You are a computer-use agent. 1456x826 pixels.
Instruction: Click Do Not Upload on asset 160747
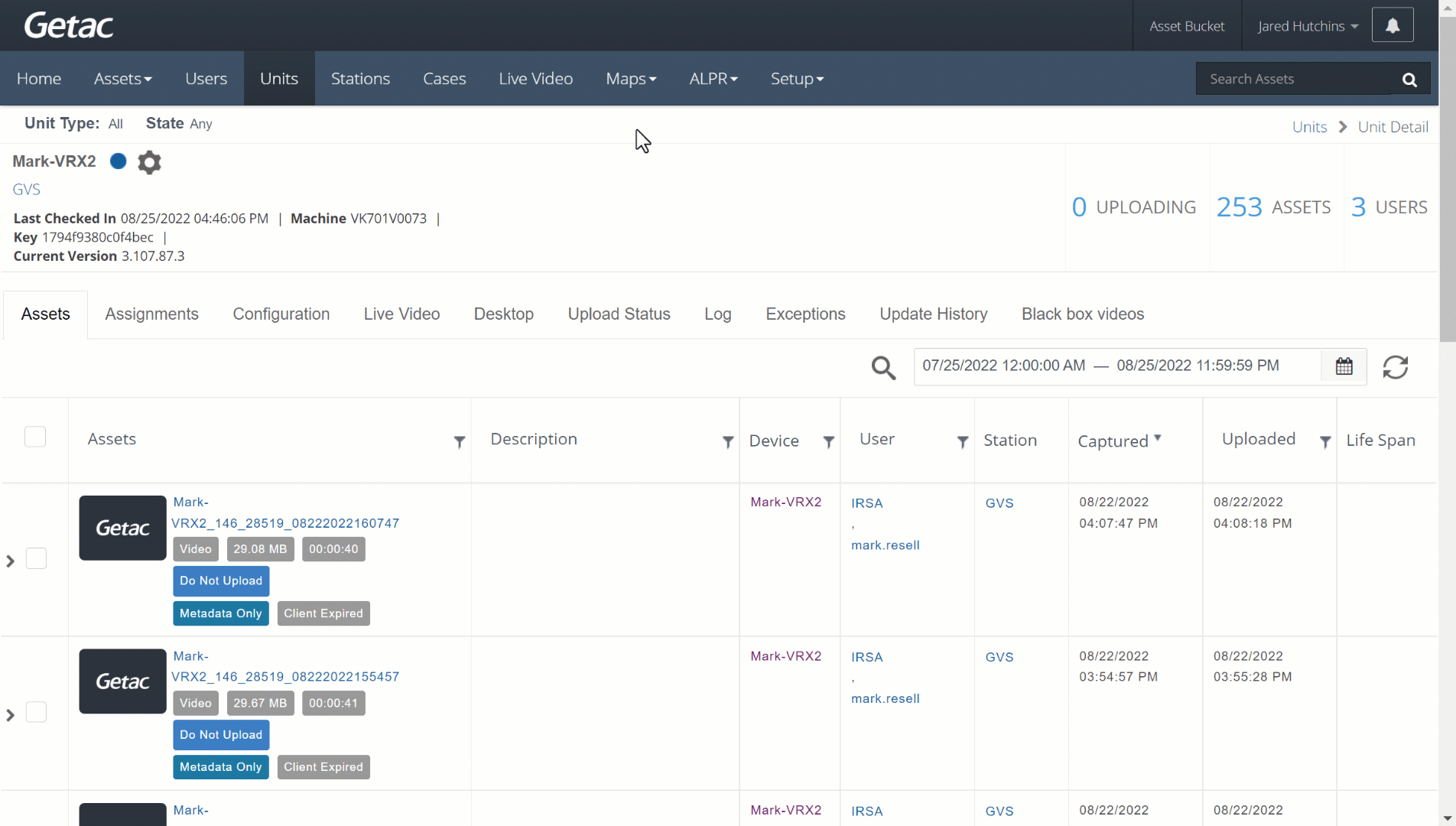click(x=221, y=580)
